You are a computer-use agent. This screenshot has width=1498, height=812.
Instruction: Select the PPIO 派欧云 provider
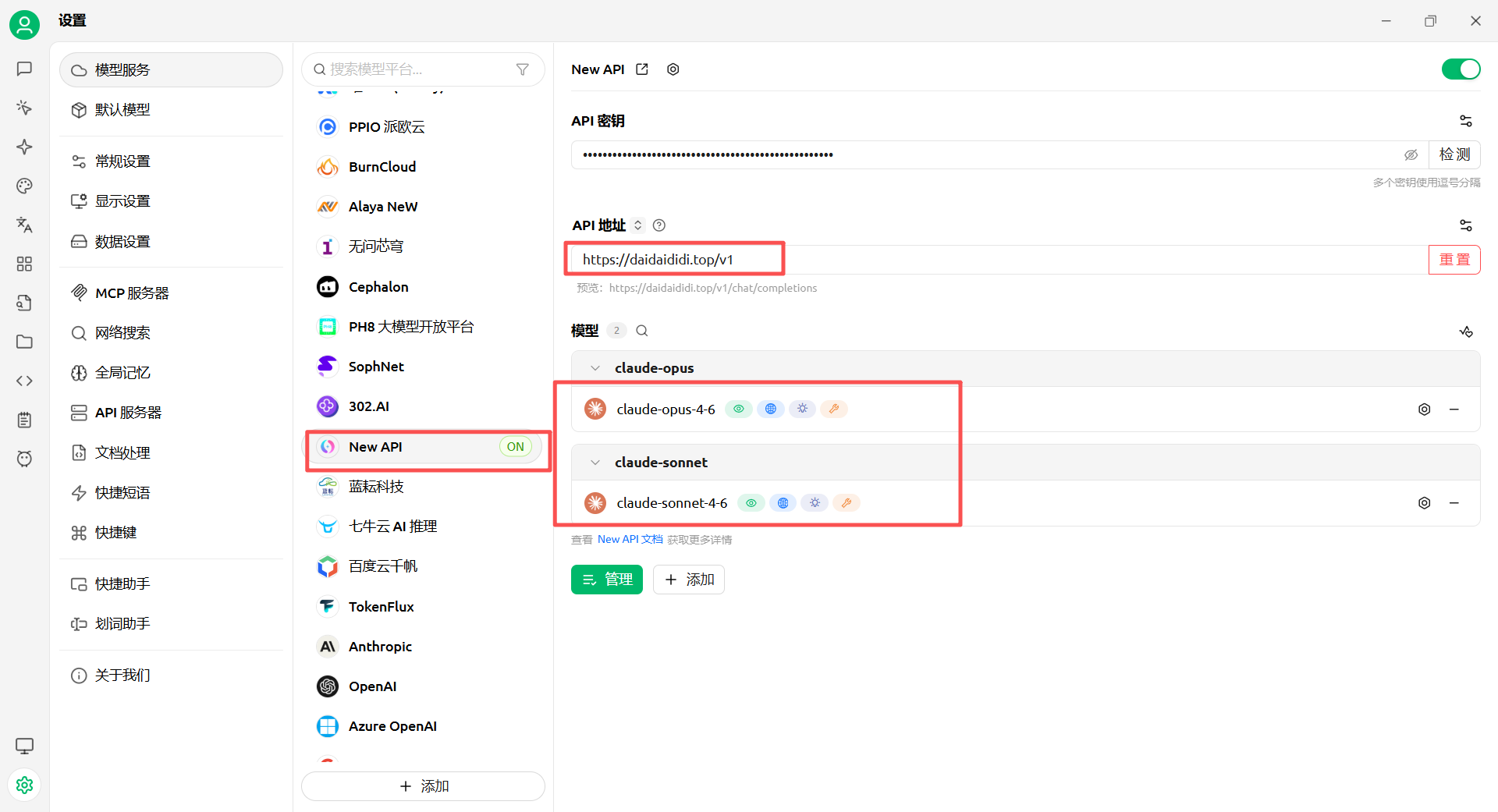click(423, 127)
